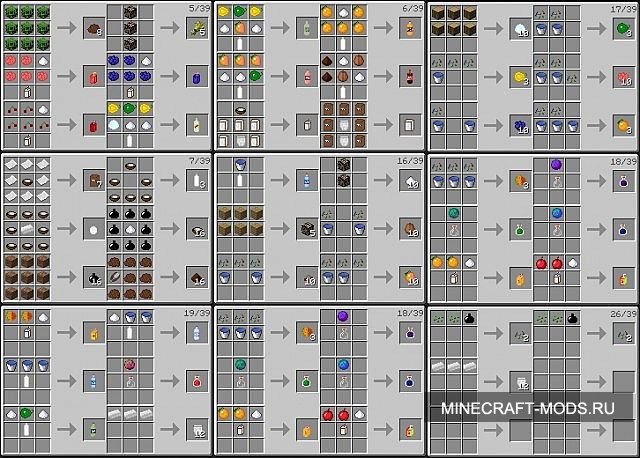
Task: Click the wooden bowl ingredient in panel 6/39
Action: tap(240, 109)
